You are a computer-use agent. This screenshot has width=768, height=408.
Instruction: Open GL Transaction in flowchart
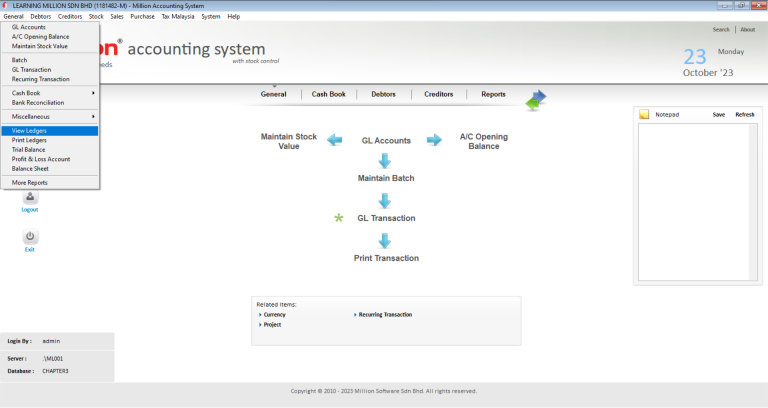pos(386,218)
